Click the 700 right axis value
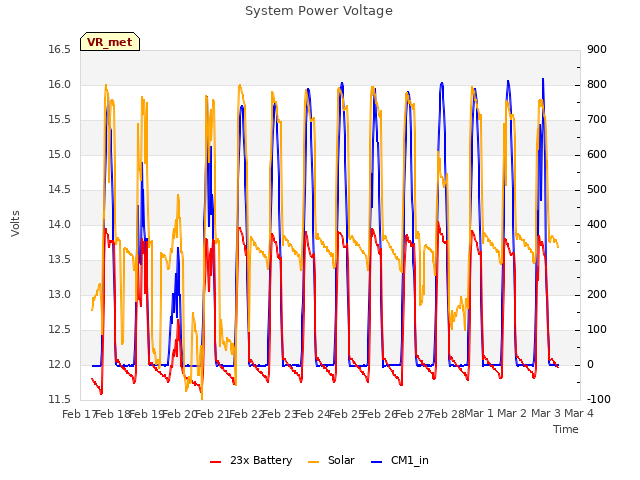Screen dimensions: 640x480 click(597, 120)
